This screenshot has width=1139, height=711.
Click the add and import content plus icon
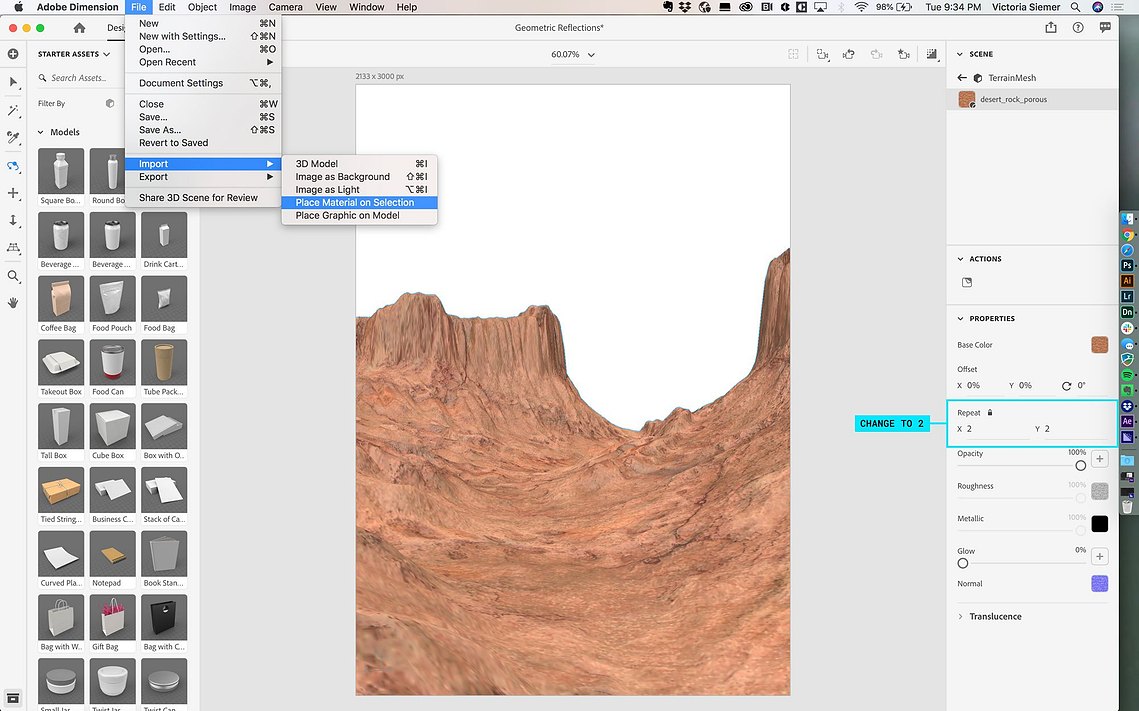tap(13, 54)
